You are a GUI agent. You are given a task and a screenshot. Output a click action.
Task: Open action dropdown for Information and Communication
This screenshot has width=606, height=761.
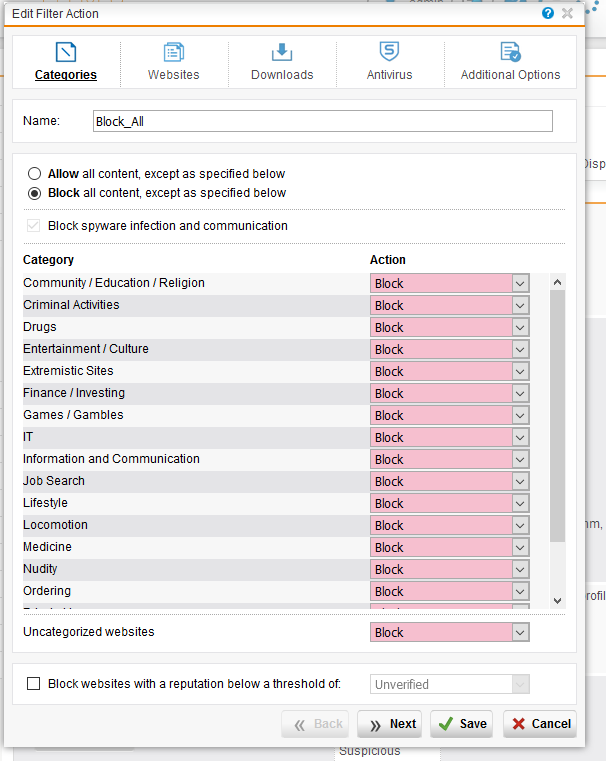pos(450,459)
